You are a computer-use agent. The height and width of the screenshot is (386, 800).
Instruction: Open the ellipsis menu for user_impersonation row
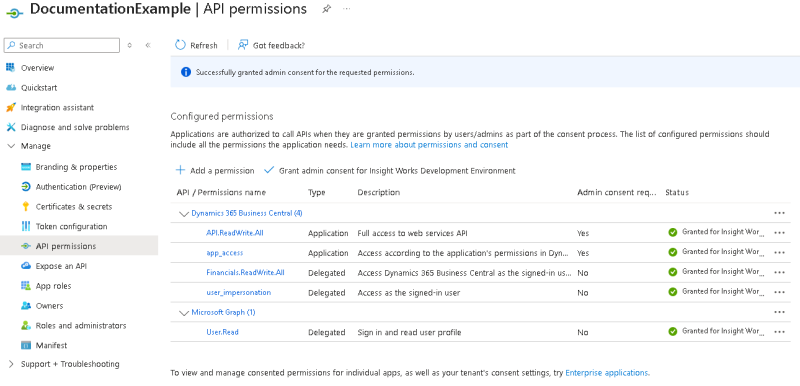coord(779,292)
